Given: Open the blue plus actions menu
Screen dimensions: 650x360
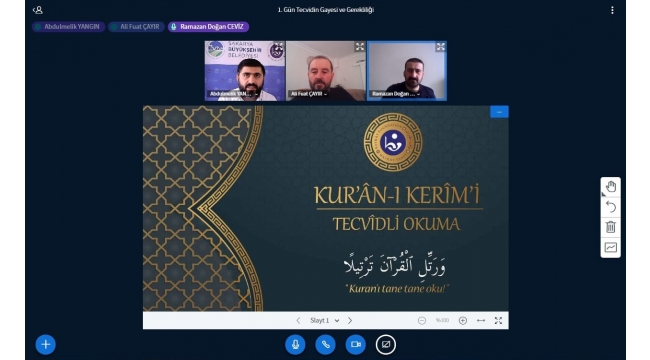Looking at the screenshot, I should tap(46, 345).
